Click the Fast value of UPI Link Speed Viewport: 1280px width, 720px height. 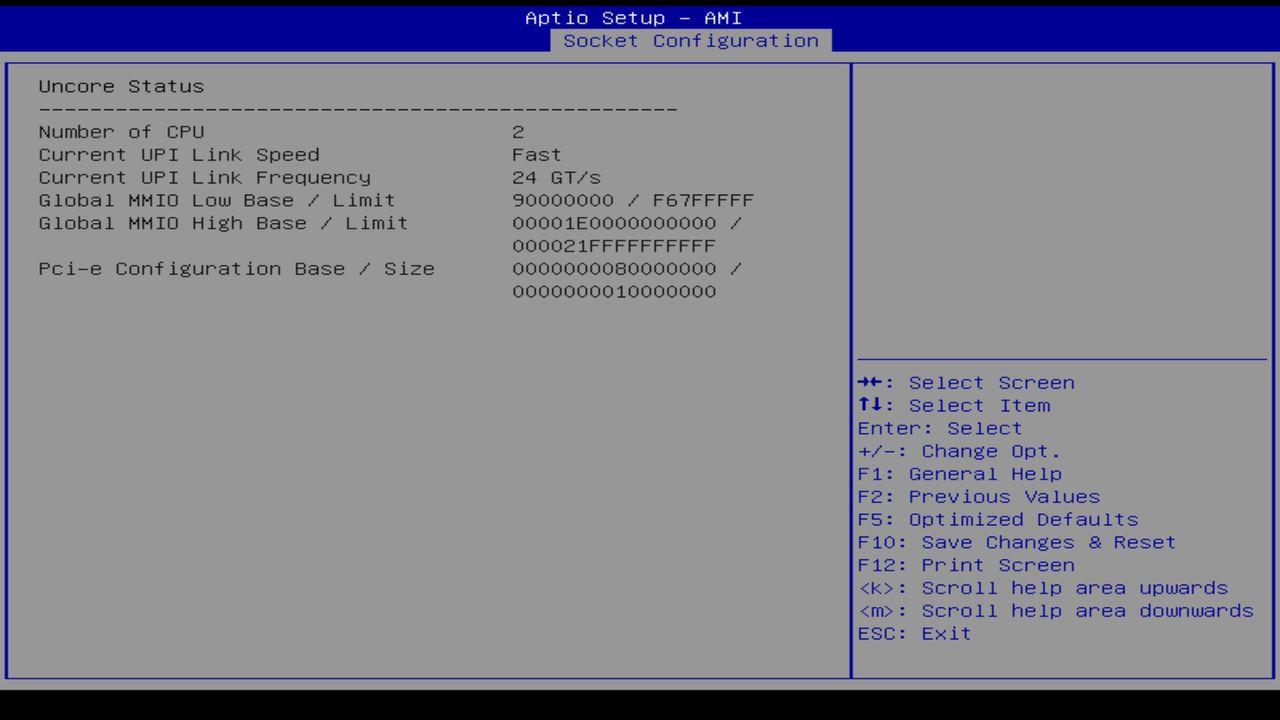pos(536,154)
